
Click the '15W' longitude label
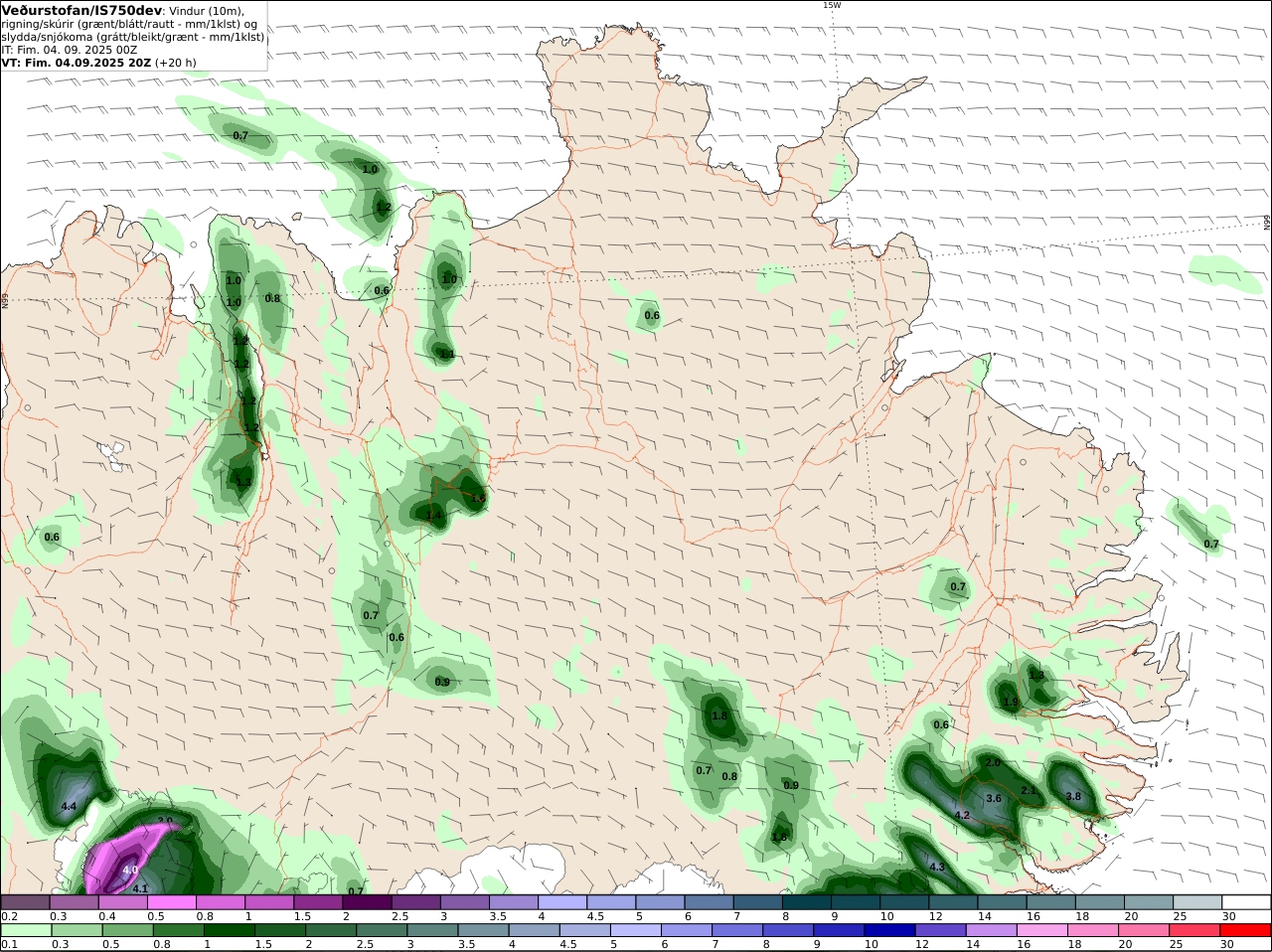click(x=832, y=5)
